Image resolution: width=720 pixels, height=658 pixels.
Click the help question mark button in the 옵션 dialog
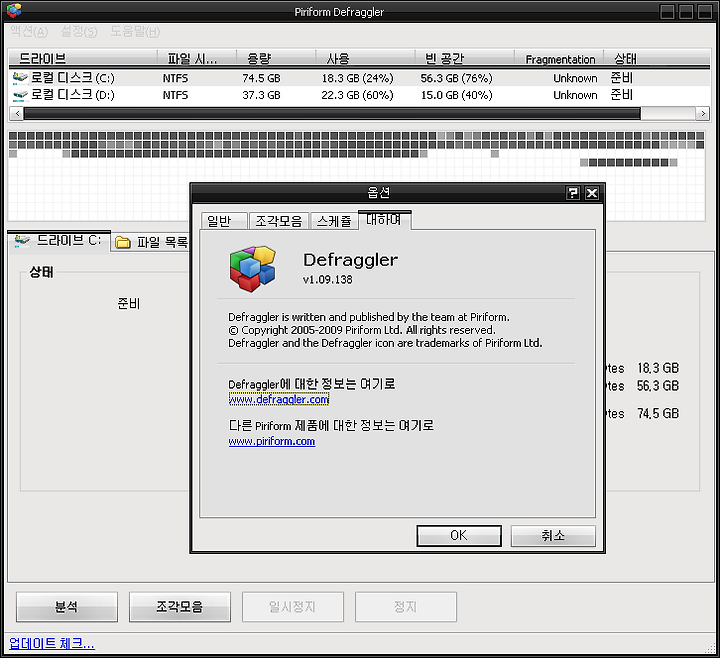point(573,193)
